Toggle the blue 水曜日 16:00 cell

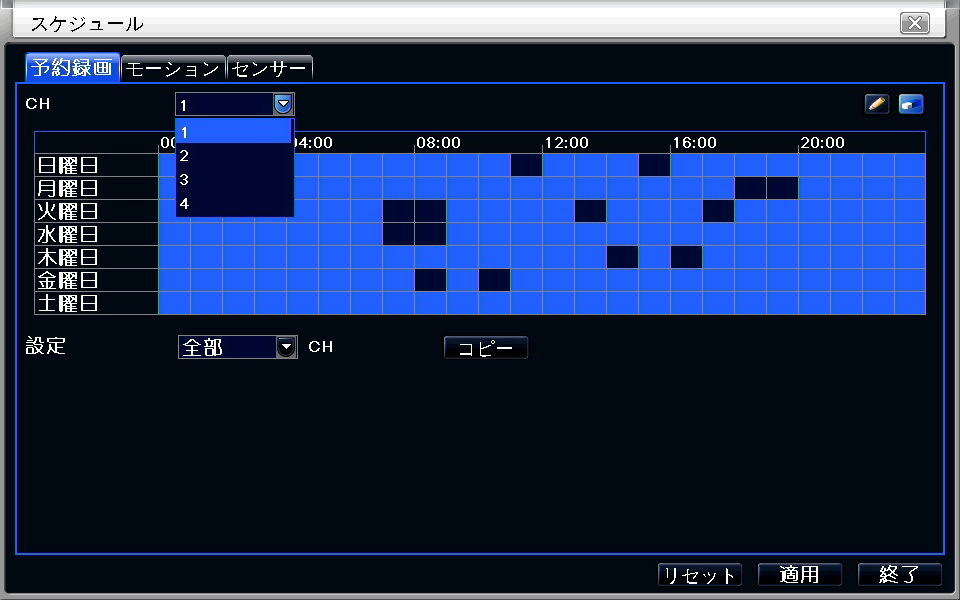tap(686, 234)
